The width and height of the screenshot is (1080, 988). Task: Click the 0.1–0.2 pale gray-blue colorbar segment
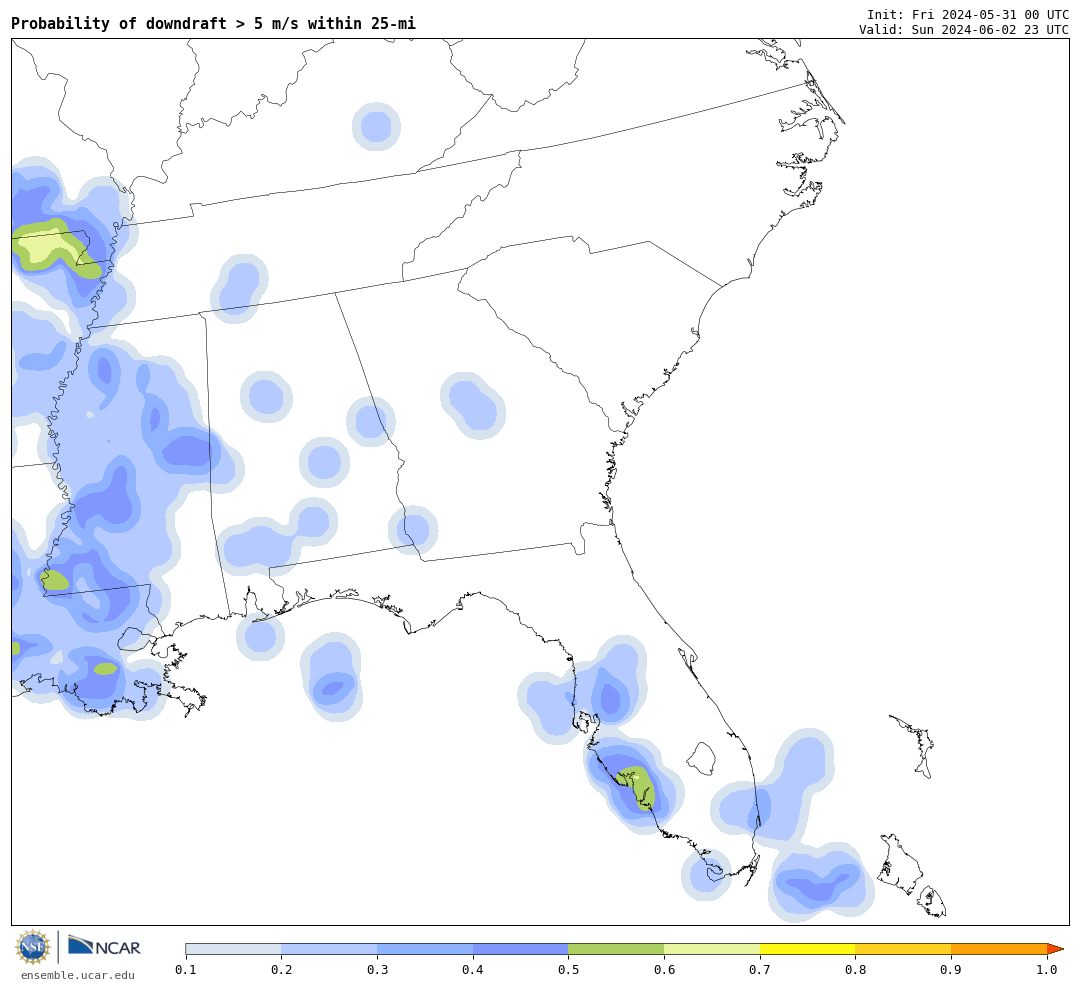(x=233, y=949)
